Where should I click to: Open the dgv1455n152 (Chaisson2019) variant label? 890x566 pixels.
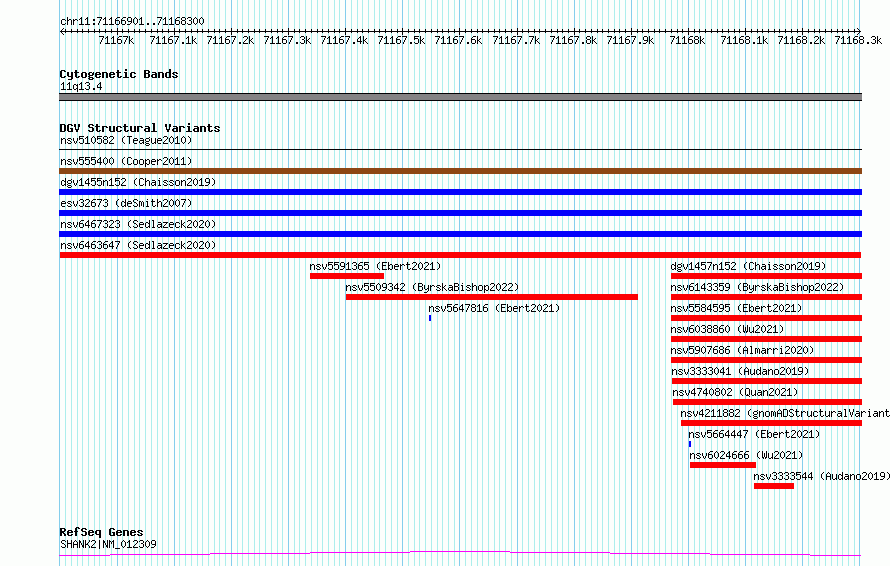(x=138, y=182)
